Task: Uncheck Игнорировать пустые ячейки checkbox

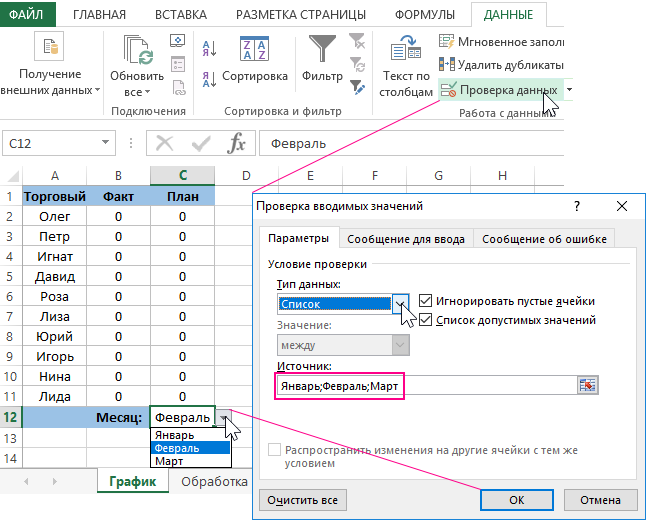Action: (x=427, y=300)
